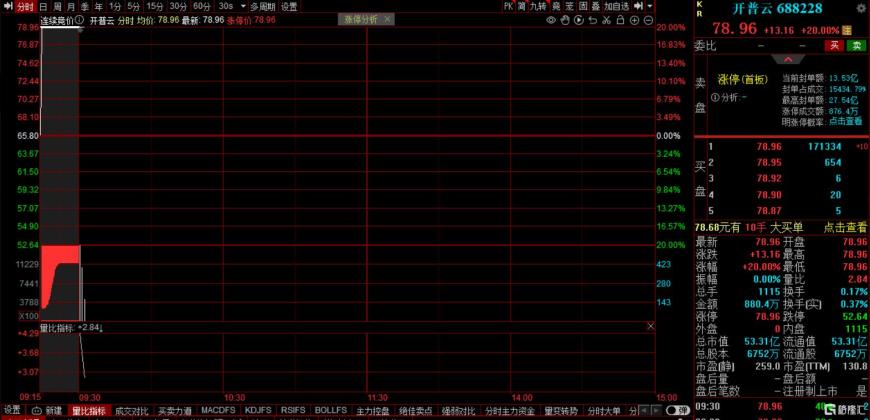Click the 点击查看 link beside 大买单
This screenshot has width=870, height=420.
tap(843, 228)
